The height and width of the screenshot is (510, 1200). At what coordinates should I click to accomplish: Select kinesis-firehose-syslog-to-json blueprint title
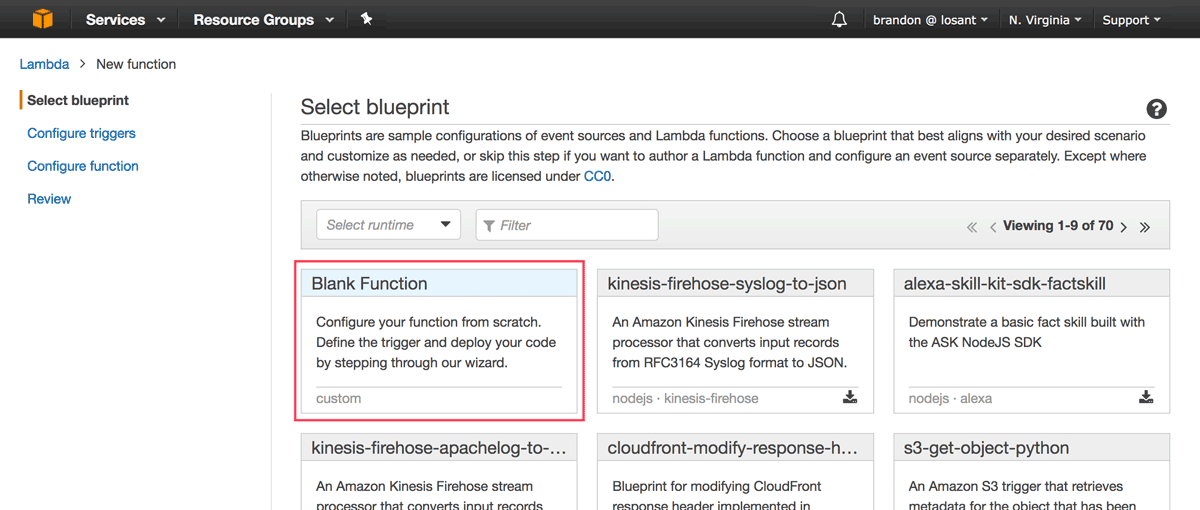(x=727, y=284)
